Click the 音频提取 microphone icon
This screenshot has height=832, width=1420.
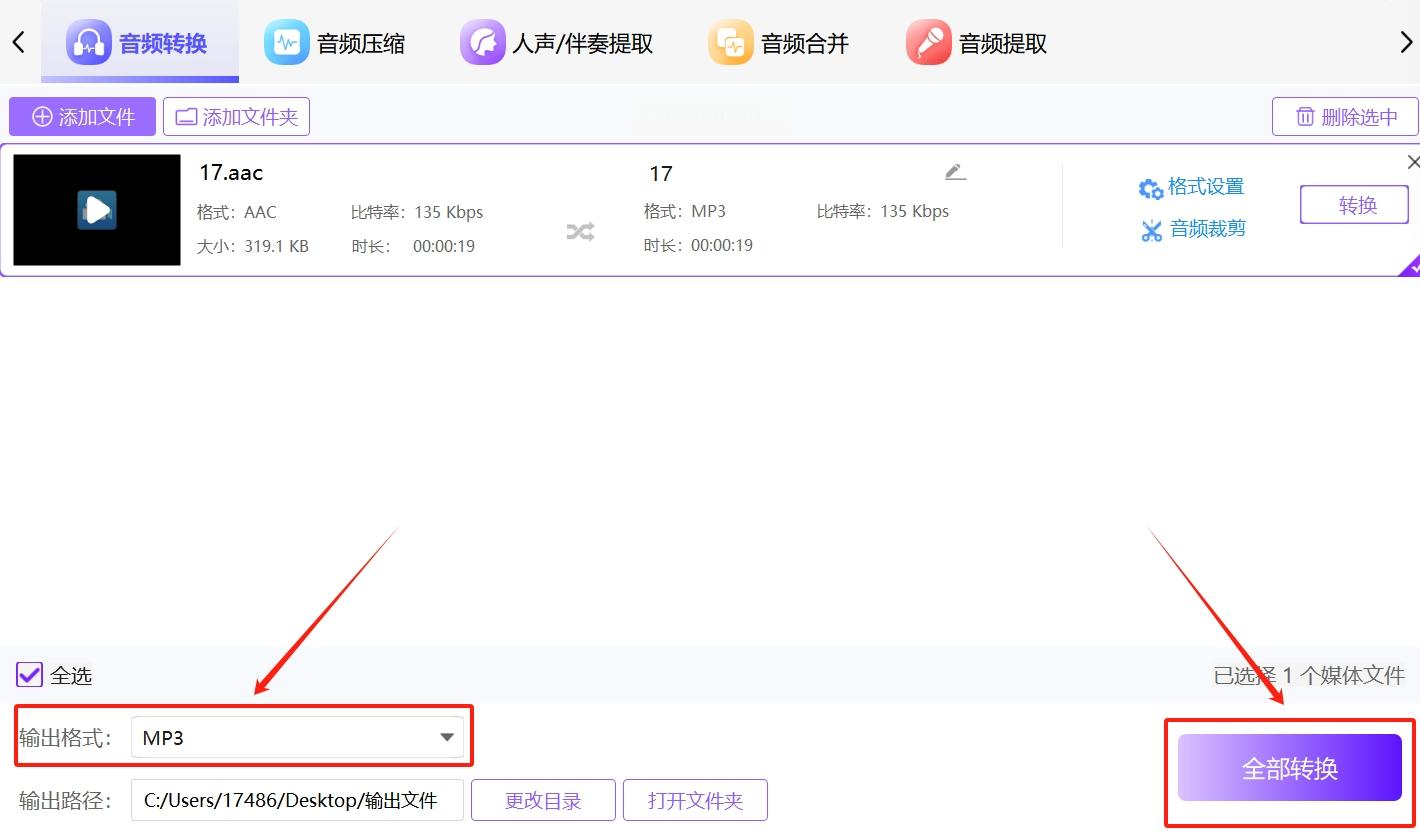929,43
